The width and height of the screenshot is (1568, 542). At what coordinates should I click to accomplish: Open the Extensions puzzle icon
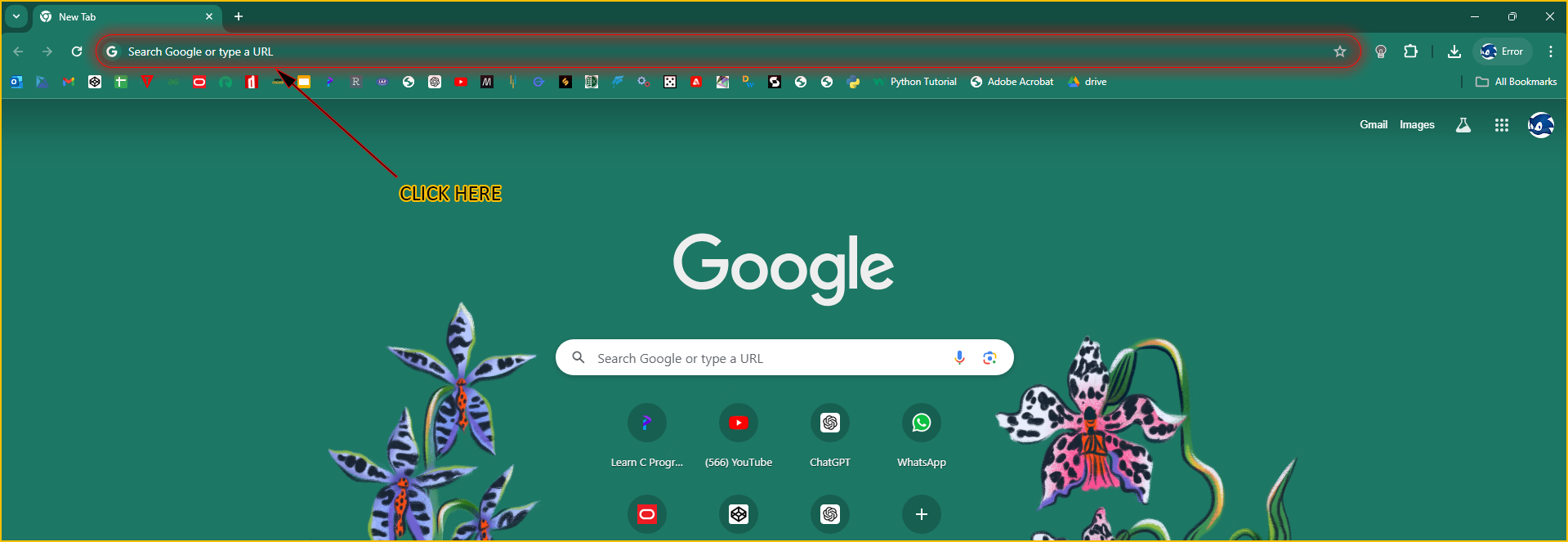(x=1410, y=52)
